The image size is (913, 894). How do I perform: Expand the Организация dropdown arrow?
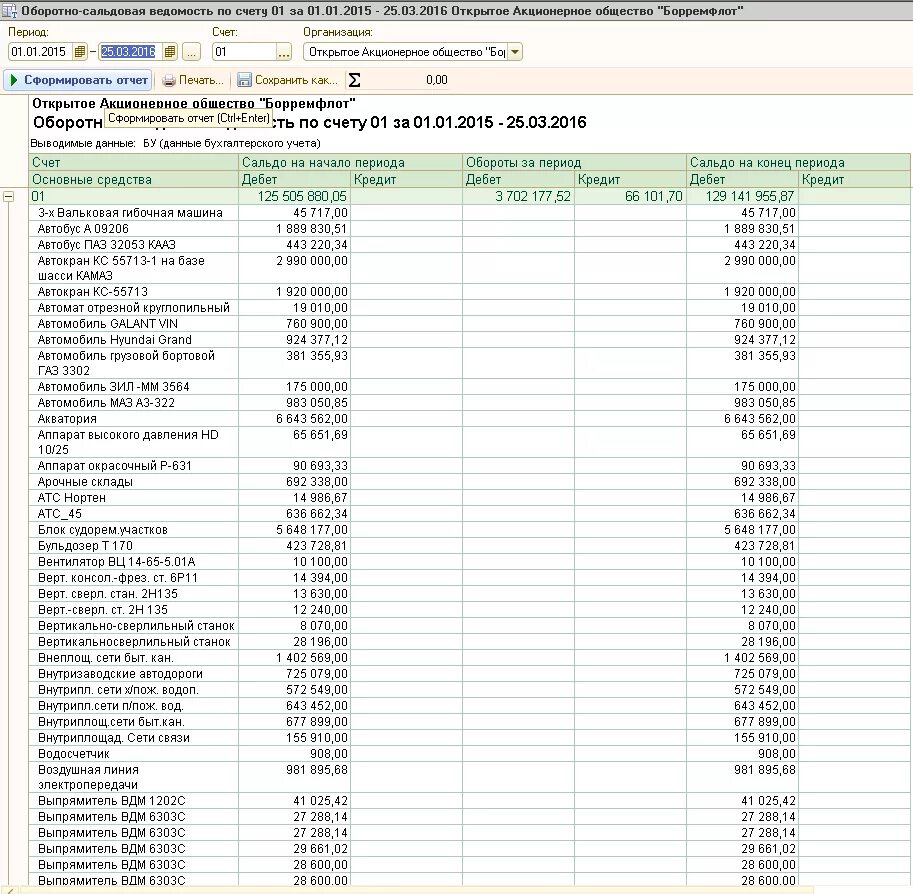click(x=515, y=52)
